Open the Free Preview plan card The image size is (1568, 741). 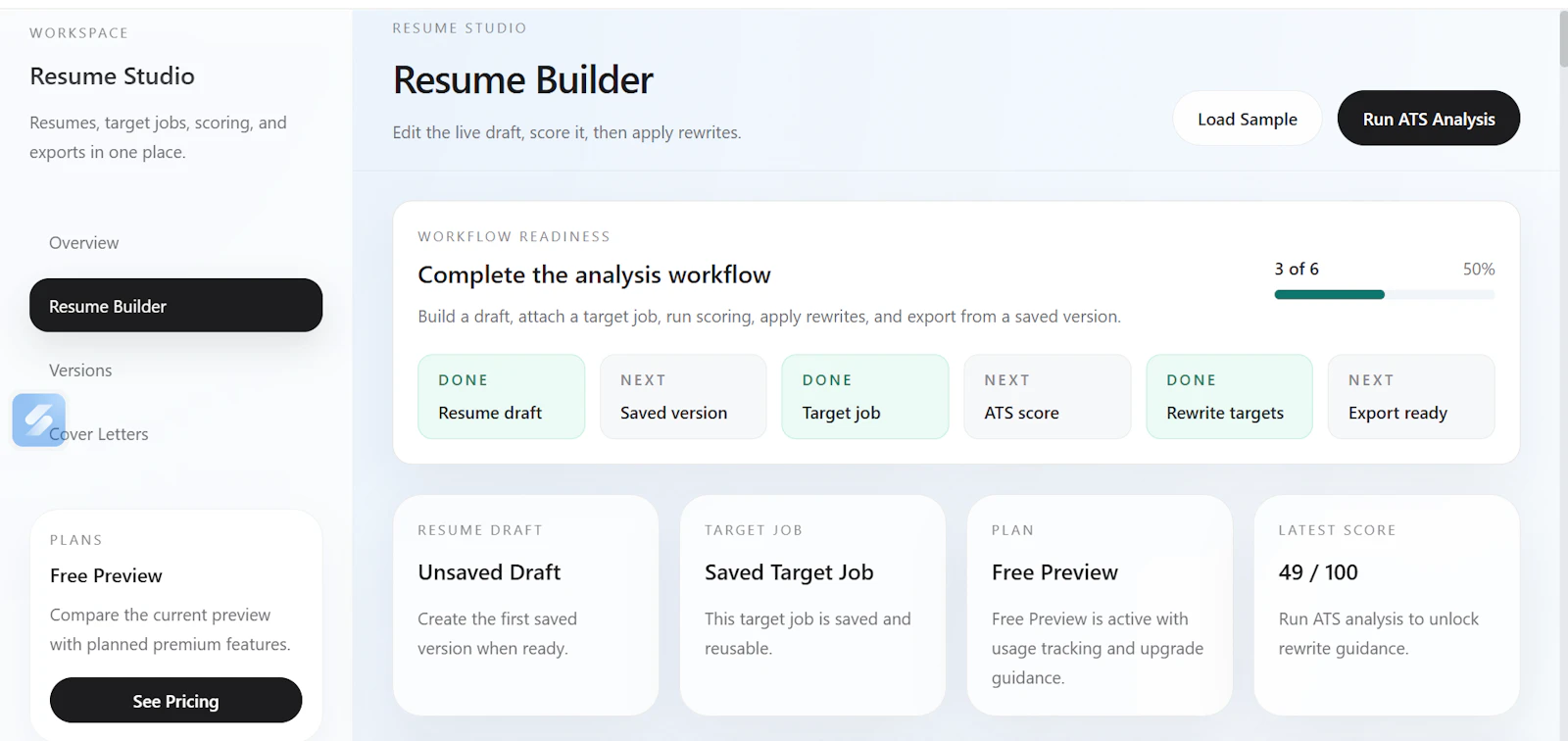pyautogui.click(x=1100, y=606)
